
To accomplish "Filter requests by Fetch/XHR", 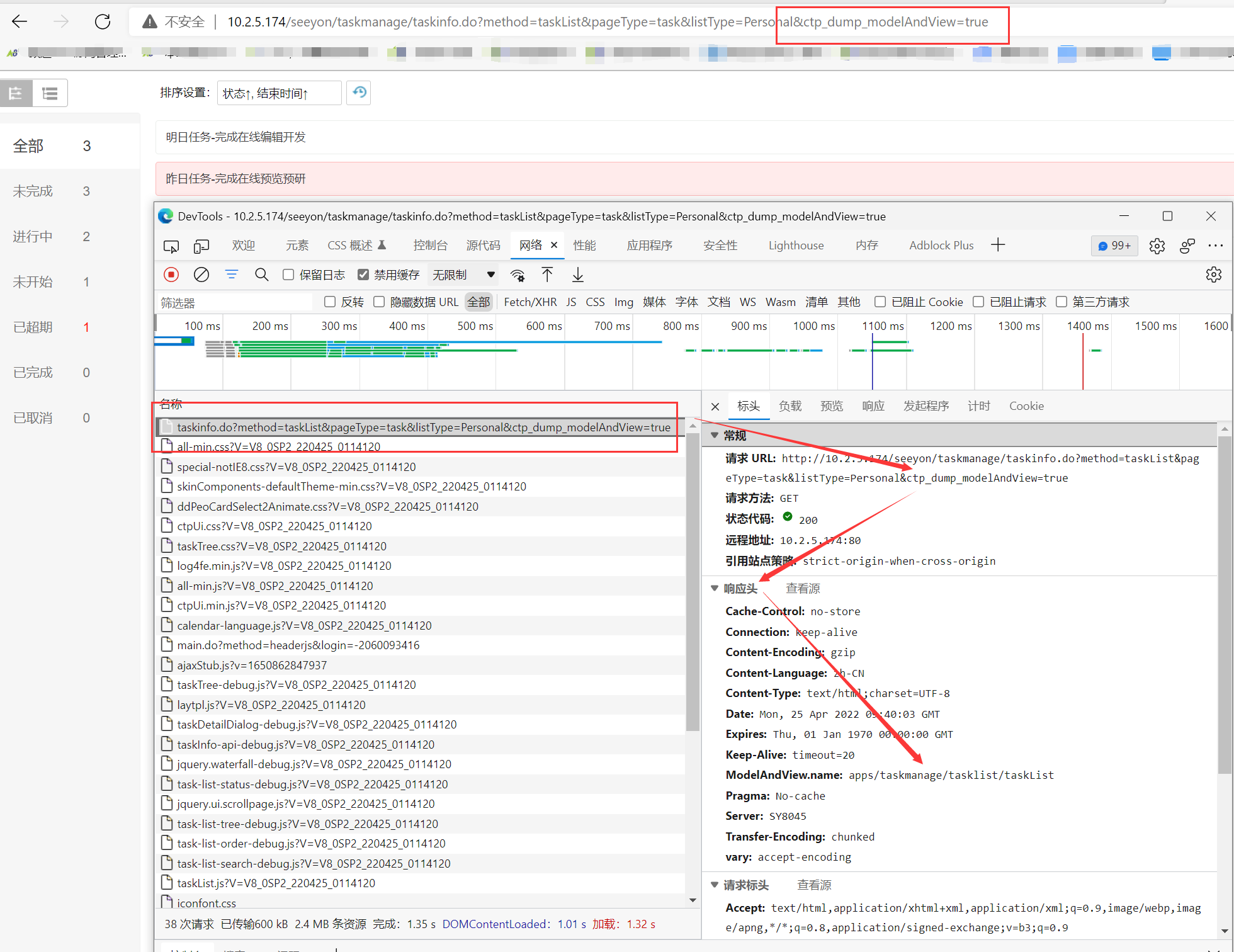I will (530, 302).
